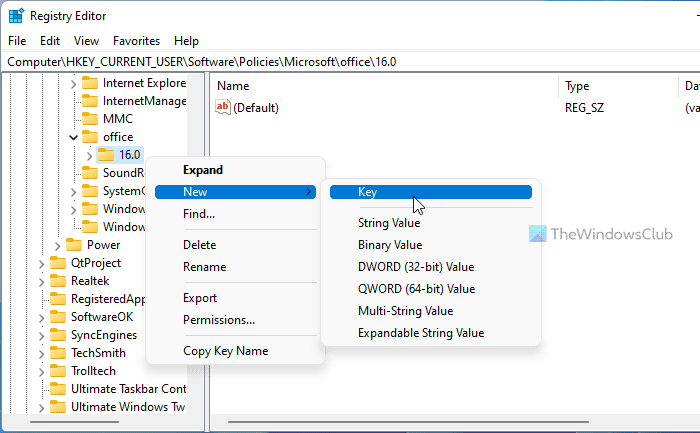Click the SoundR folder icon
The width and height of the screenshot is (700, 433).
click(x=90, y=173)
